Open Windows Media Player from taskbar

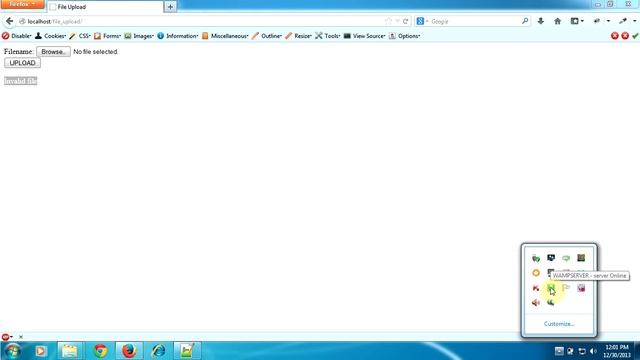(x=40, y=351)
